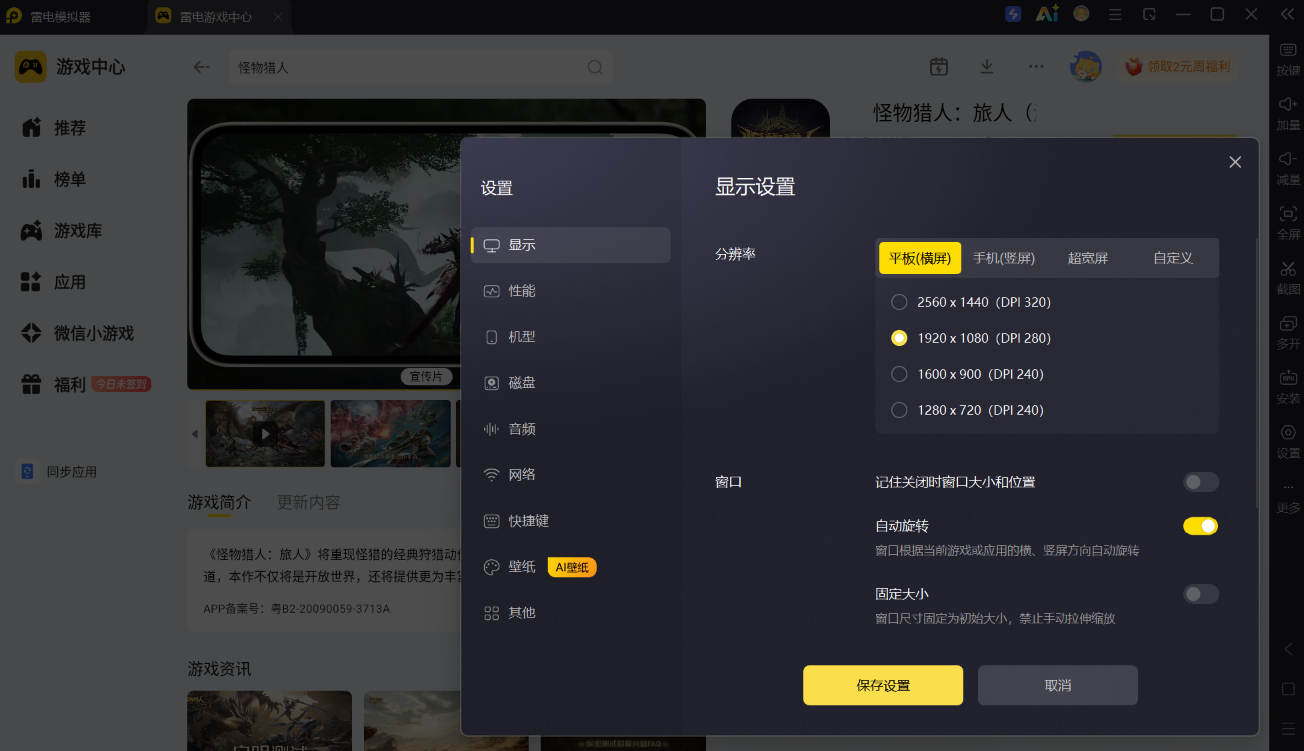This screenshot has height=751, width=1304.
Task: Go to 推荐 in the left sidebar
Action: pos(55,128)
